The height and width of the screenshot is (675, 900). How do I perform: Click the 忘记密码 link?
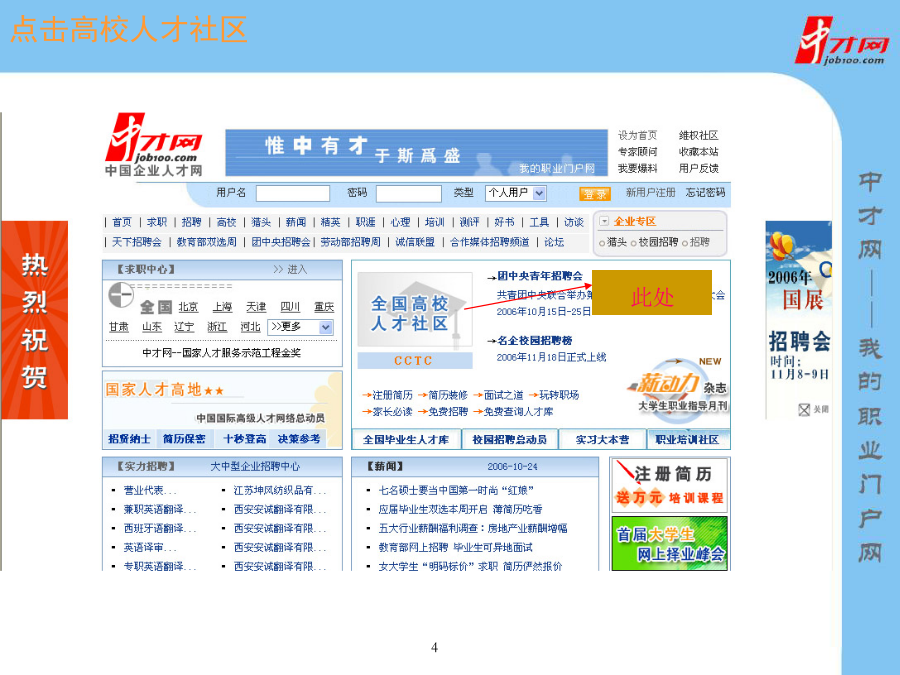coord(705,193)
